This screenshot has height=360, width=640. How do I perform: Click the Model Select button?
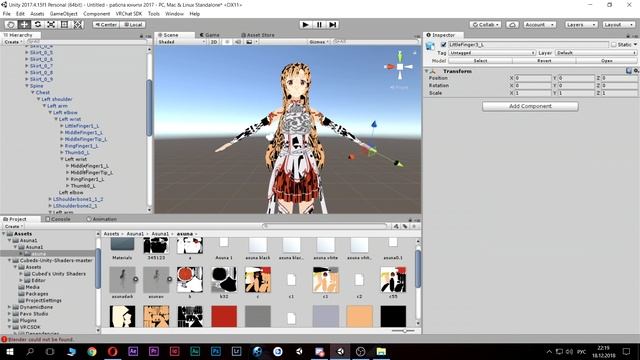coord(480,60)
